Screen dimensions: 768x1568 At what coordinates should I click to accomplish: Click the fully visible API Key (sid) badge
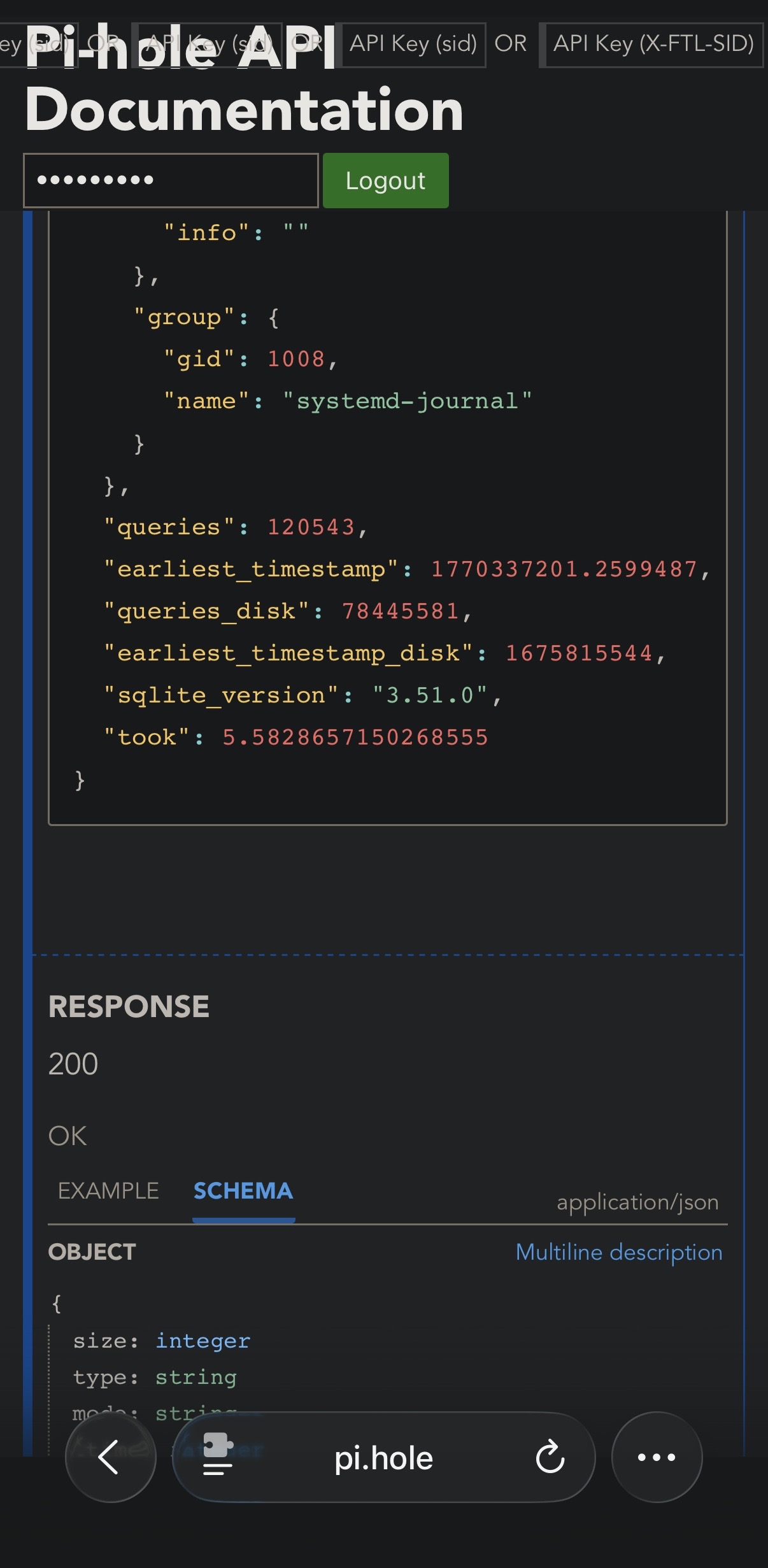[413, 44]
